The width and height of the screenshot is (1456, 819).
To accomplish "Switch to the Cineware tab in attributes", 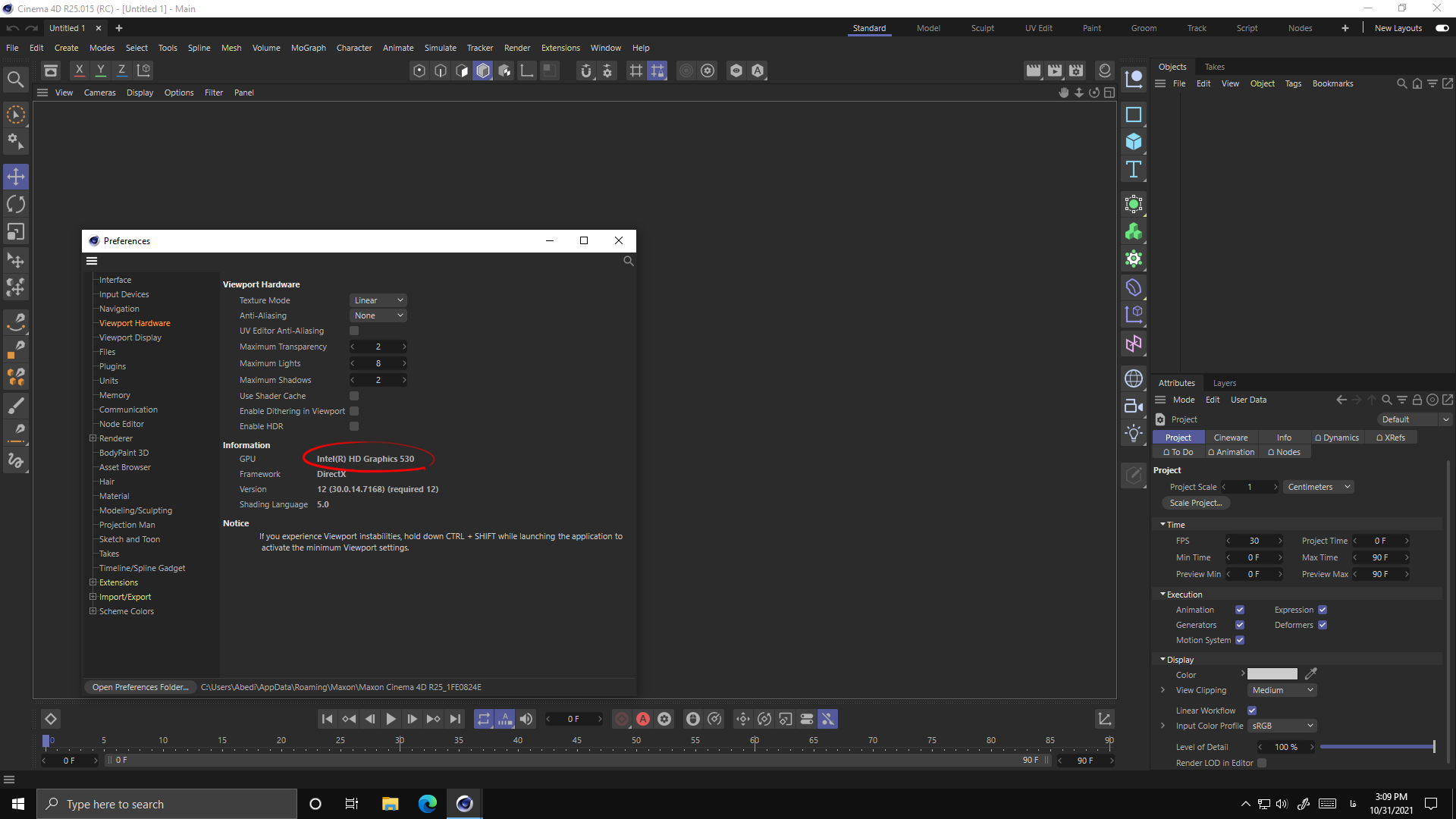I will [1231, 437].
